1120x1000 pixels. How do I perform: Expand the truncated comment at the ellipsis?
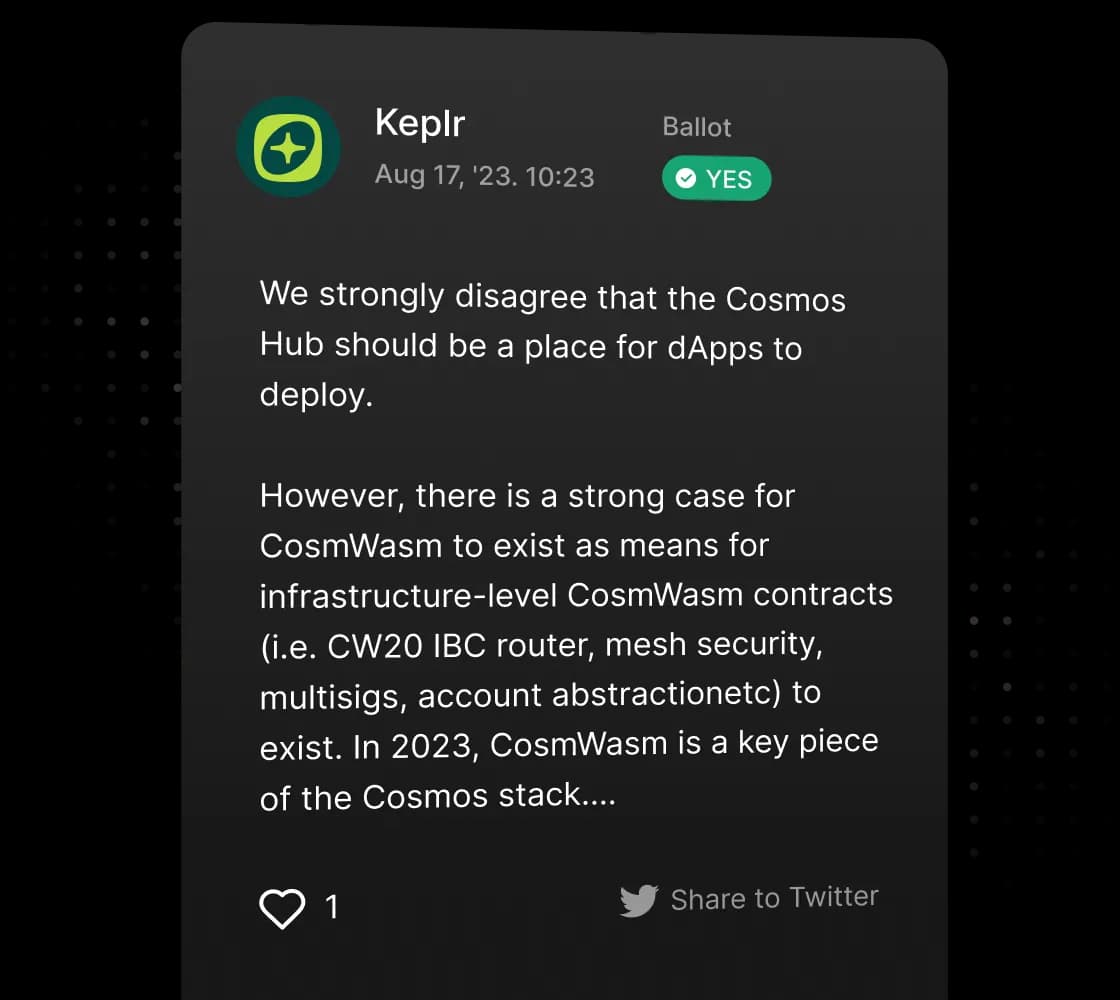coord(598,796)
